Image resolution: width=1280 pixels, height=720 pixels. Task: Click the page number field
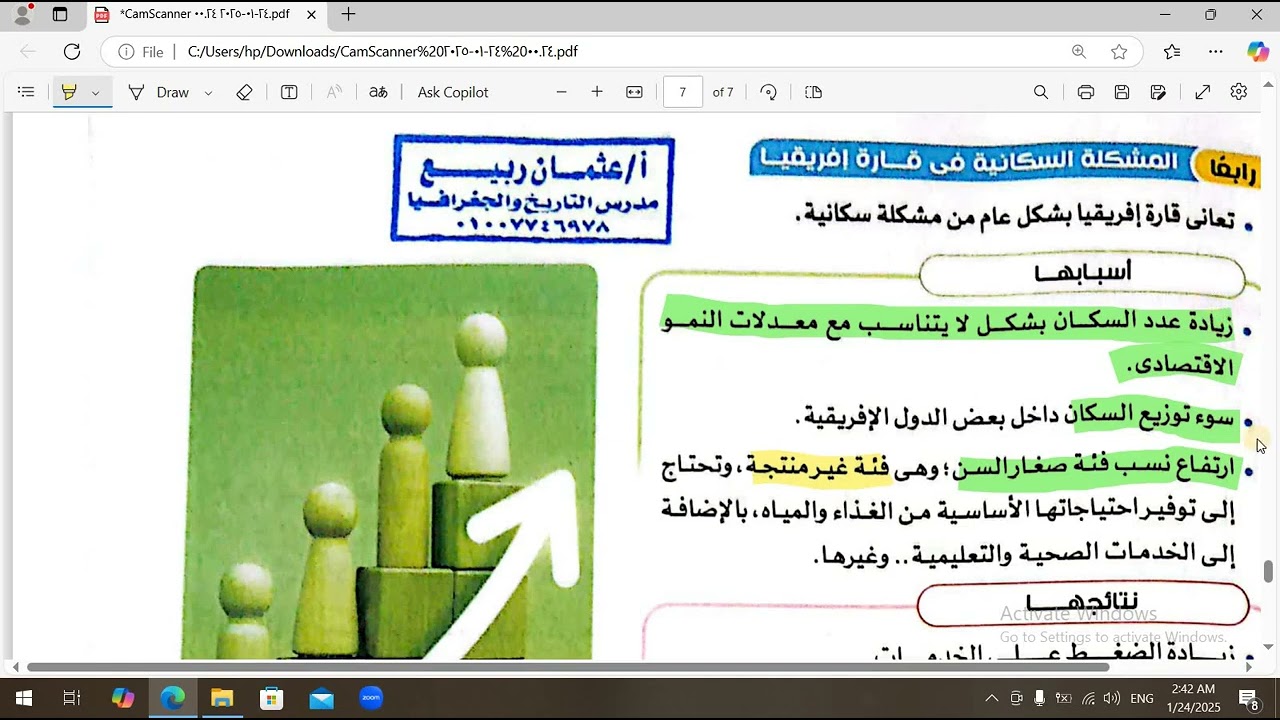coord(683,92)
